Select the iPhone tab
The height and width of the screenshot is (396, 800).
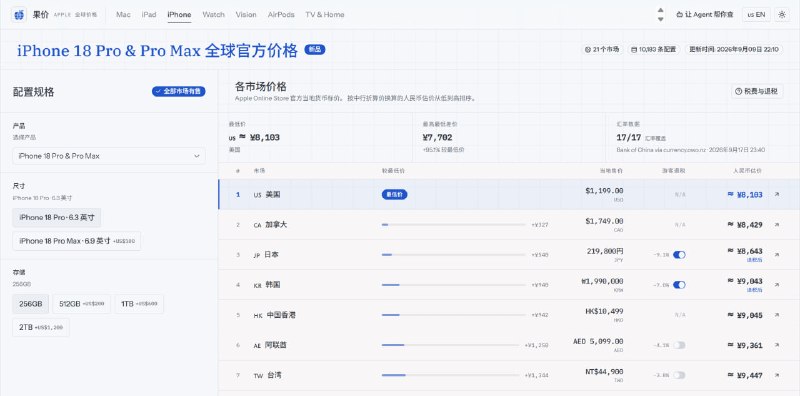[x=179, y=15]
